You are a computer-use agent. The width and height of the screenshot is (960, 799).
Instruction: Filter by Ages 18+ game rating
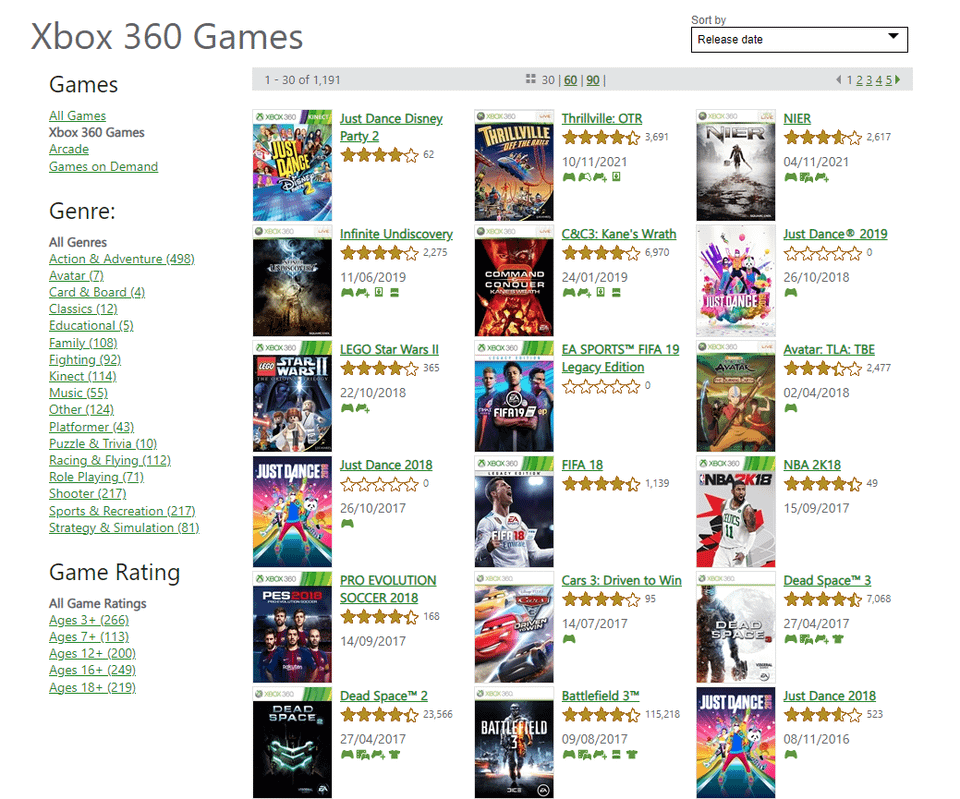click(x=92, y=687)
